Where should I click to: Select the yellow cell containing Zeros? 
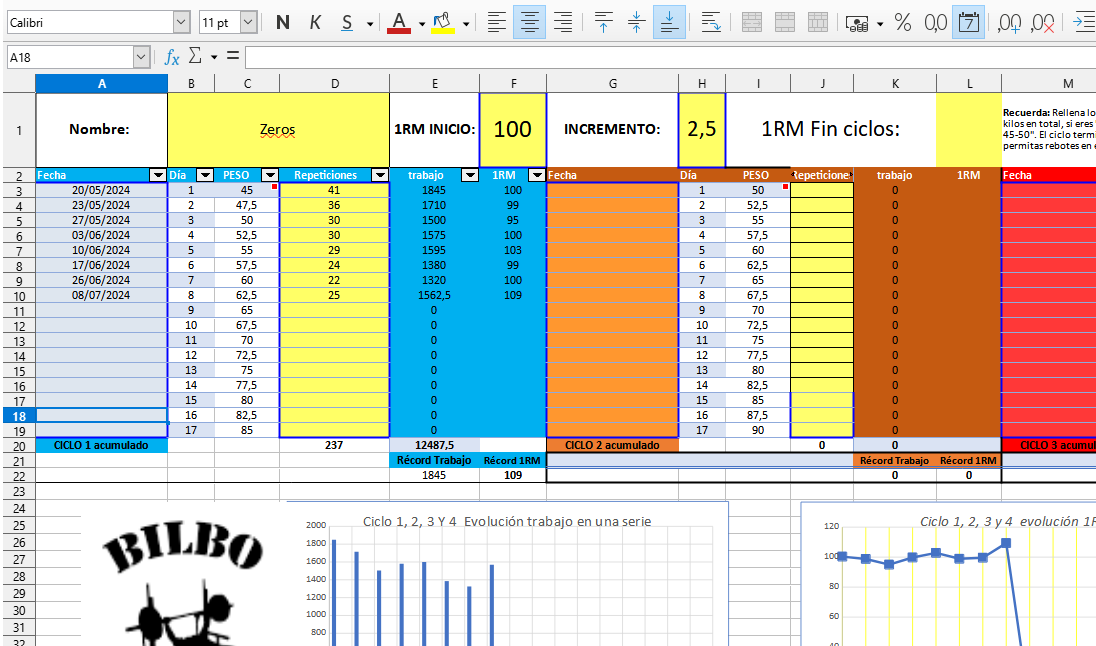click(x=278, y=130)
